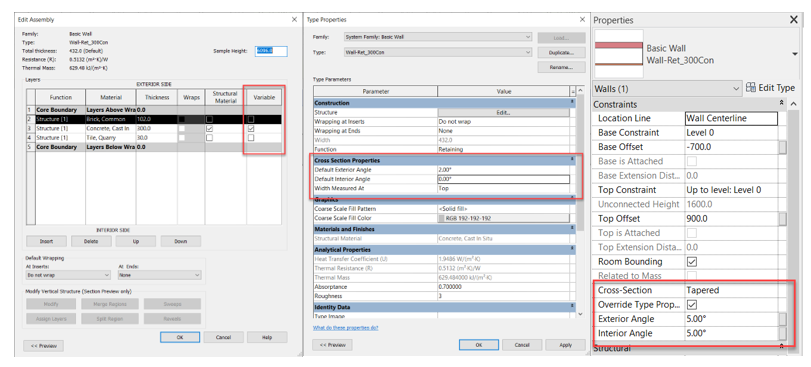Click the Structure Edit... button
This screenshot has height=367, width=811.
tap(504, 112)
